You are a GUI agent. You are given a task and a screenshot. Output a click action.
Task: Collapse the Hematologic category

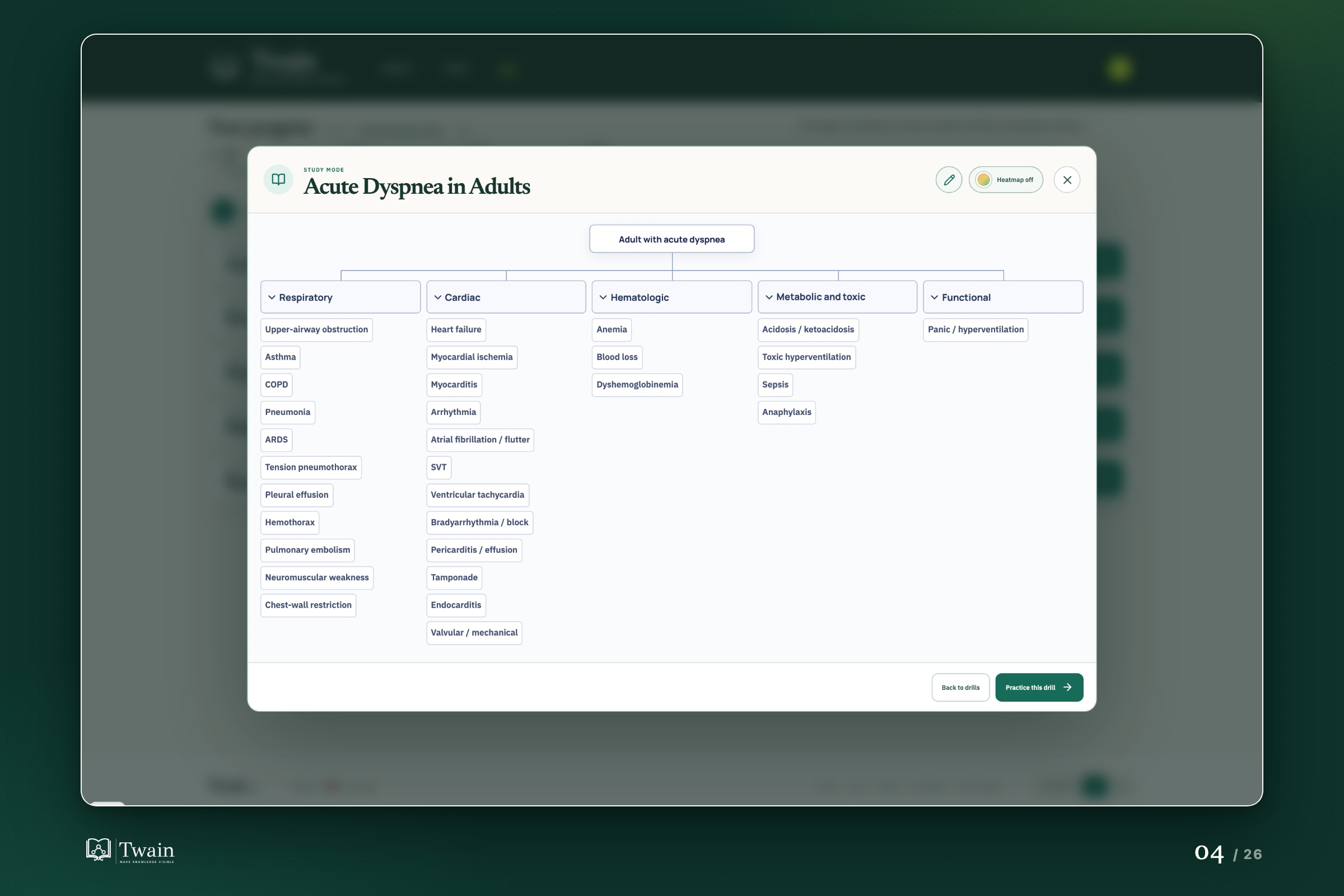pos(672,297)
